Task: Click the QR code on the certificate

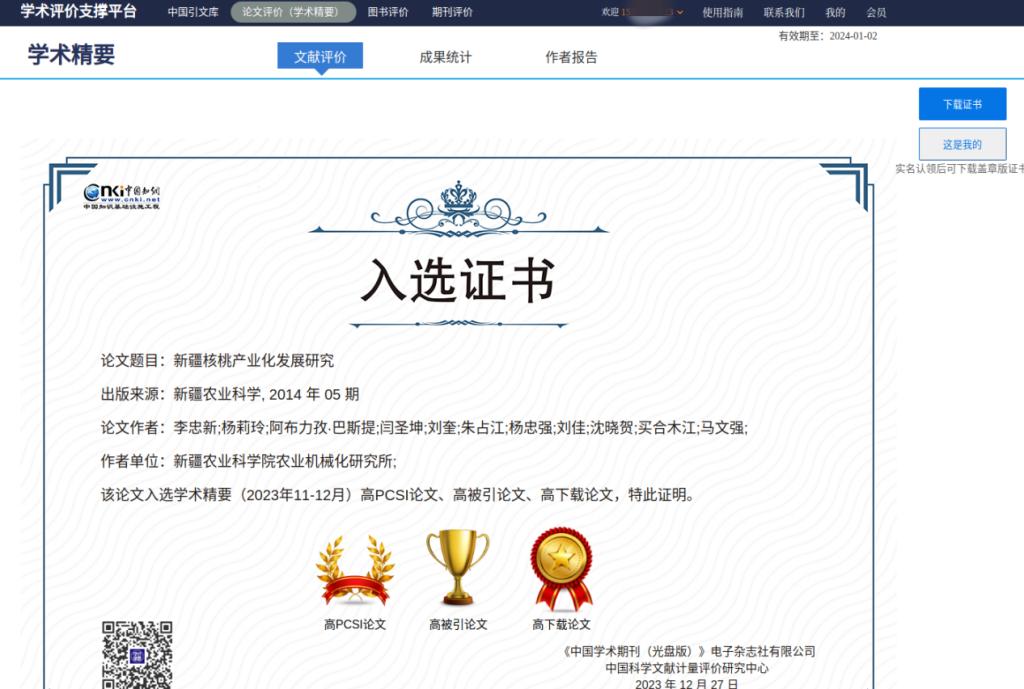Action: pos(137,654)
